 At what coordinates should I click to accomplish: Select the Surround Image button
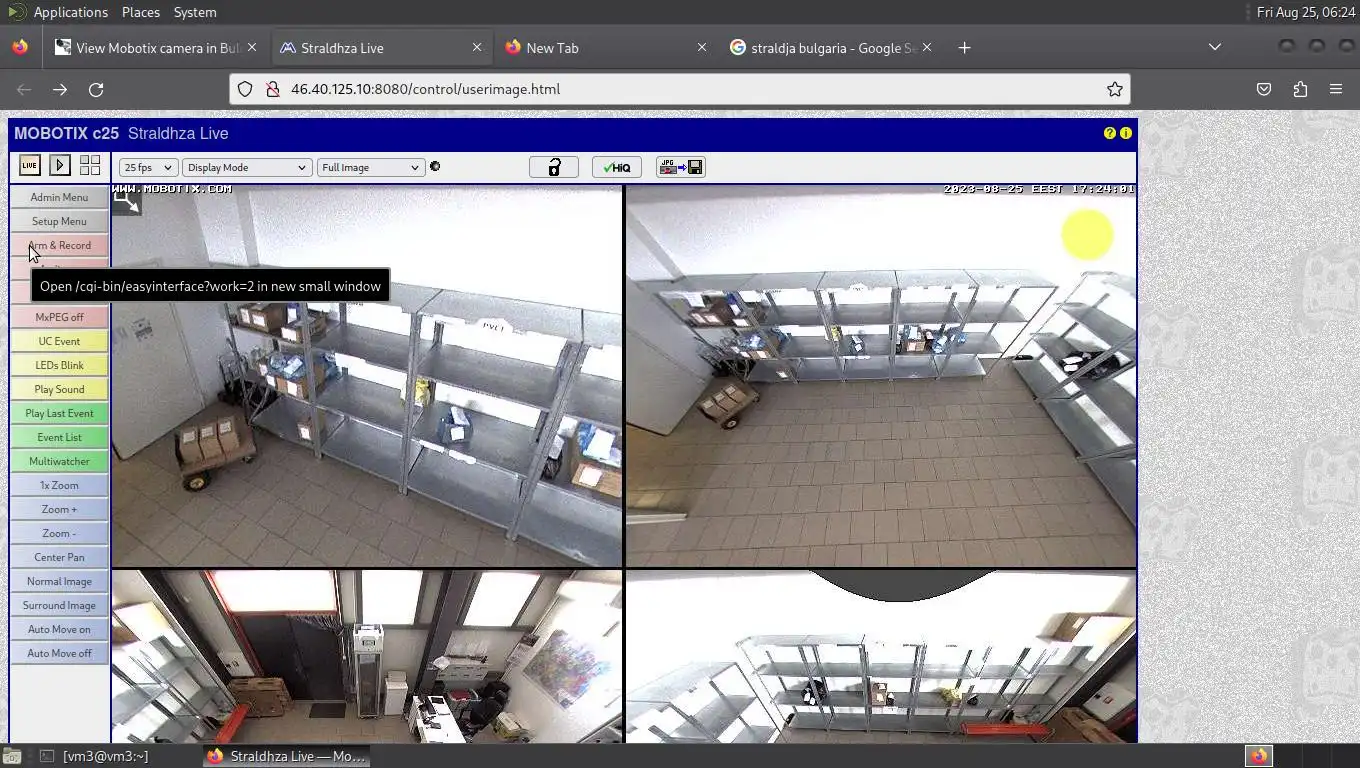tap(59, 605)
